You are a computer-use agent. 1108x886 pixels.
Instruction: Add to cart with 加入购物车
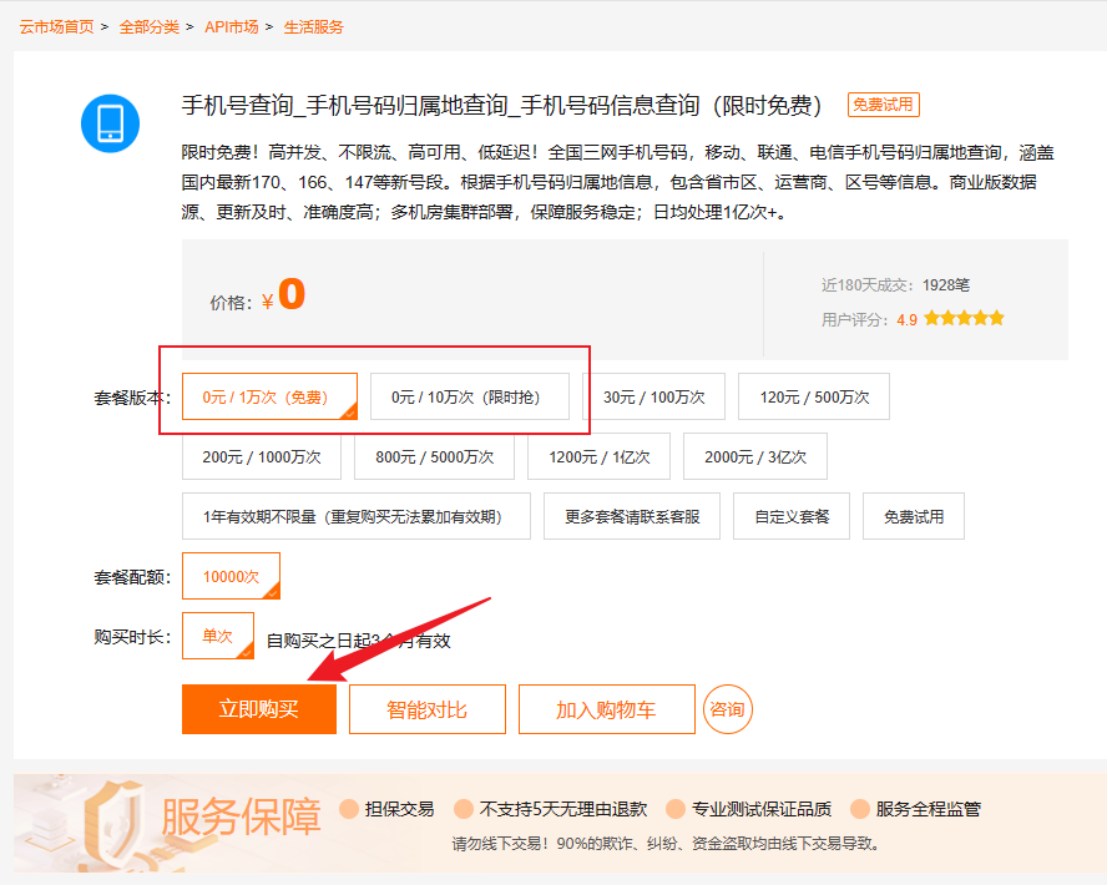pos(607,709)
